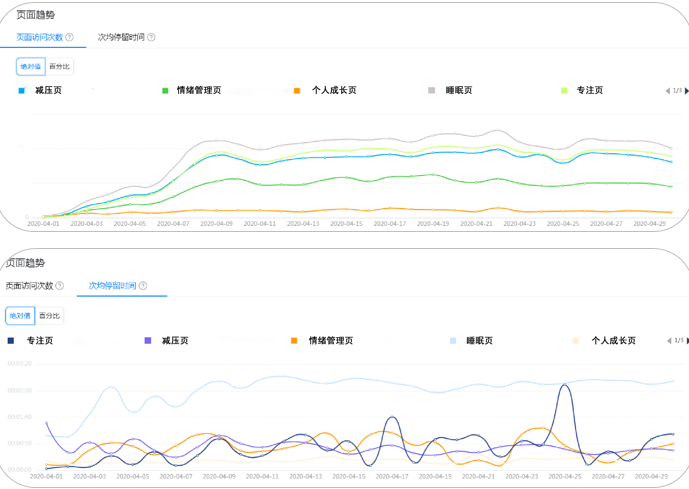This screenshot has width=689, height=489.
Task: Select 百分比 option in the upper chart
Action: (60, 67)
